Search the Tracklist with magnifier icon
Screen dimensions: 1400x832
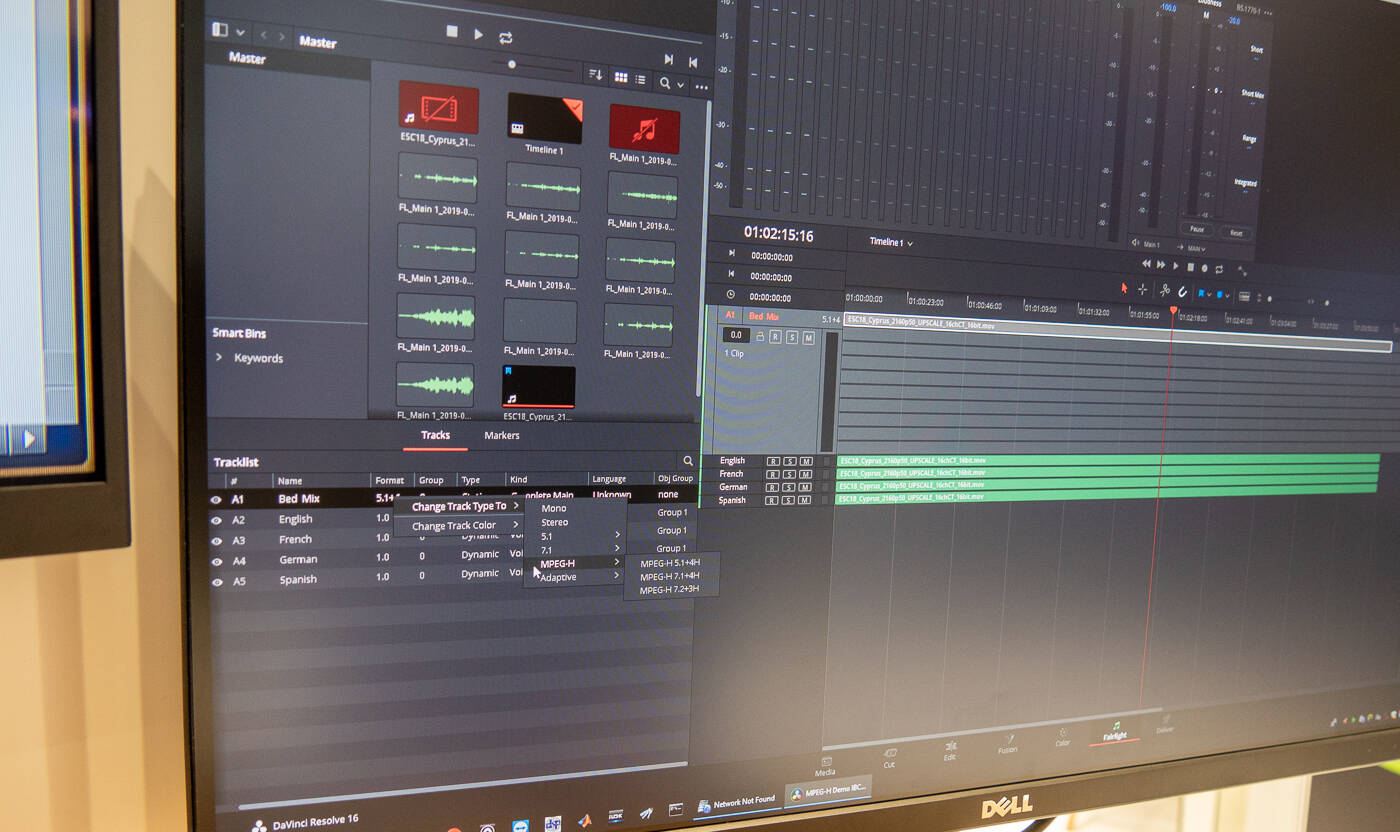(687, 461)
